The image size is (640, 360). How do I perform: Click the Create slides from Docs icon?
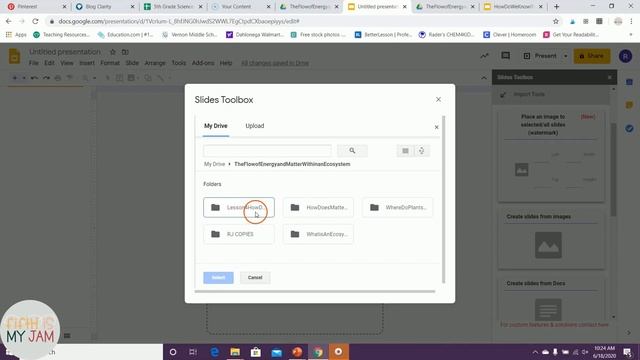click(548, 309)
